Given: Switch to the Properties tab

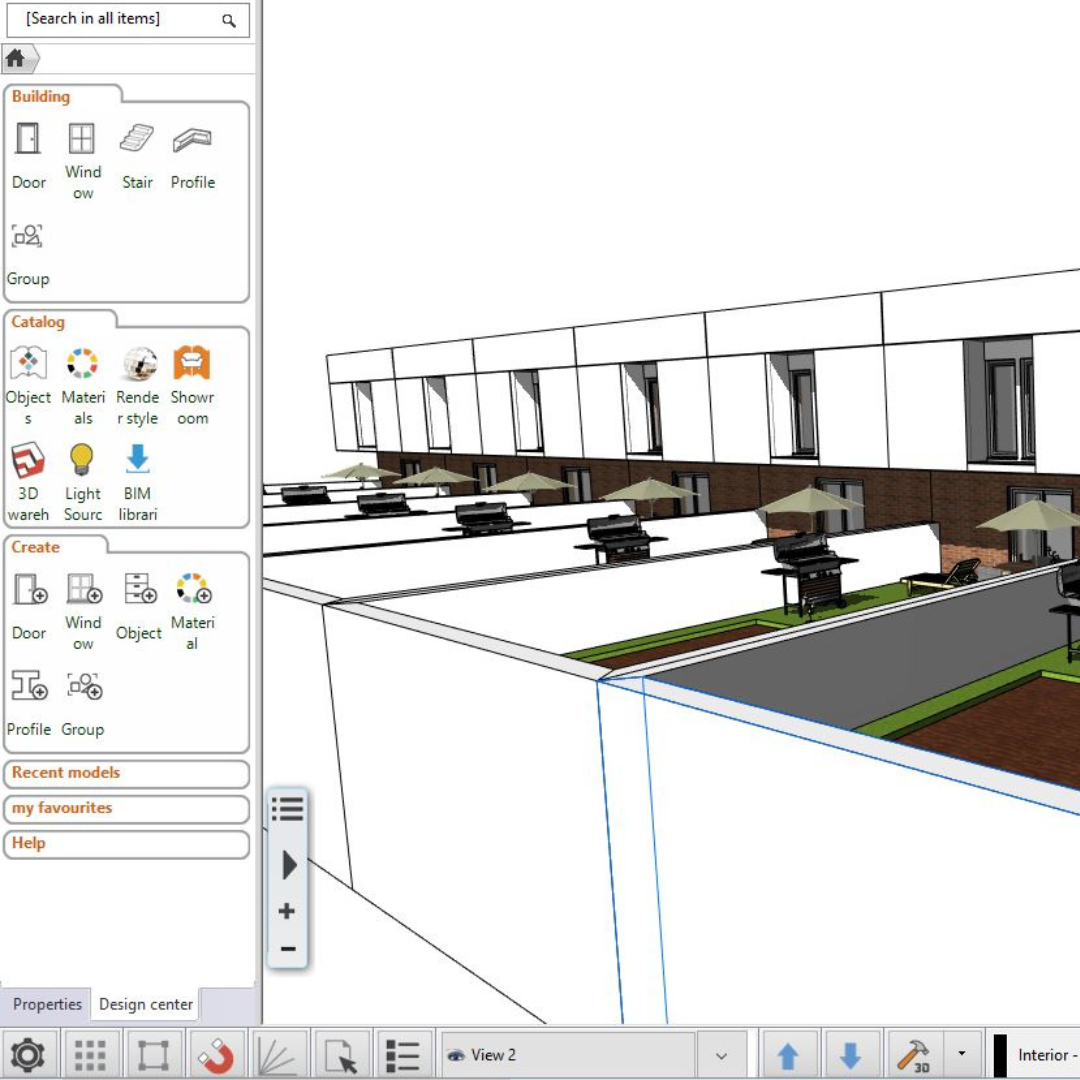Looking at the screenshot, I should (x=47, y=1004).
